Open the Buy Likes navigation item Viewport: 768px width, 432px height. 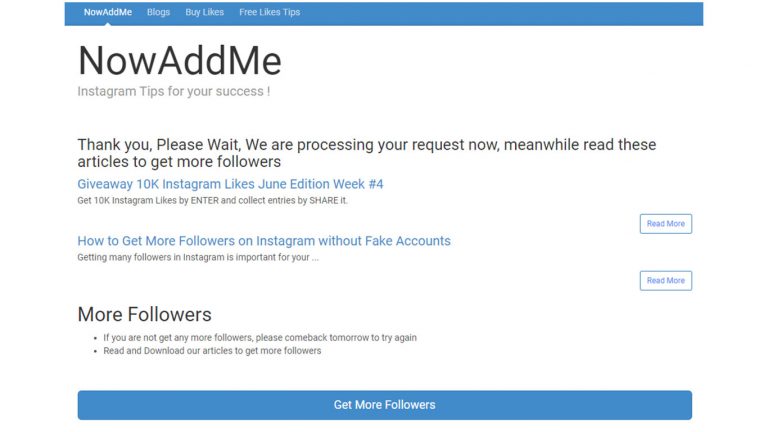point(205,12)
